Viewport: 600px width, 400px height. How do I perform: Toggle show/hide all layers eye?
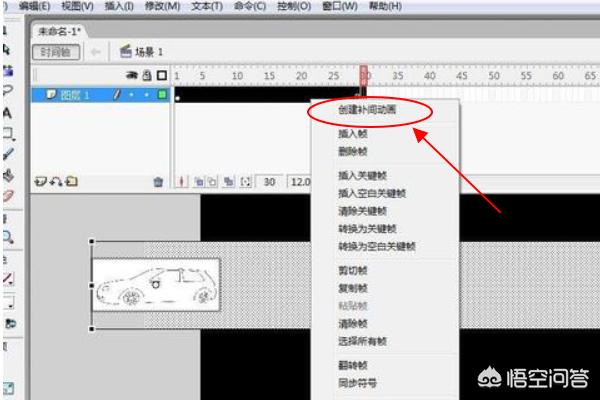(x=130, y=76)
